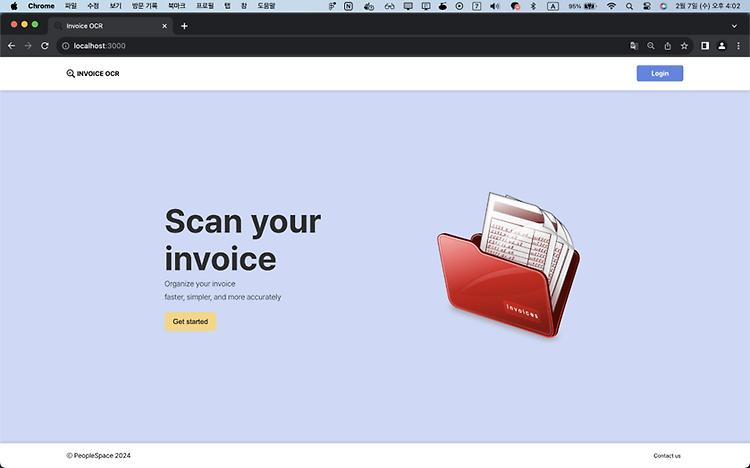Open the 프로필 menu
The height and width of the screenshot is (468, 750).
pyautogui.click(x=205, y=6)
